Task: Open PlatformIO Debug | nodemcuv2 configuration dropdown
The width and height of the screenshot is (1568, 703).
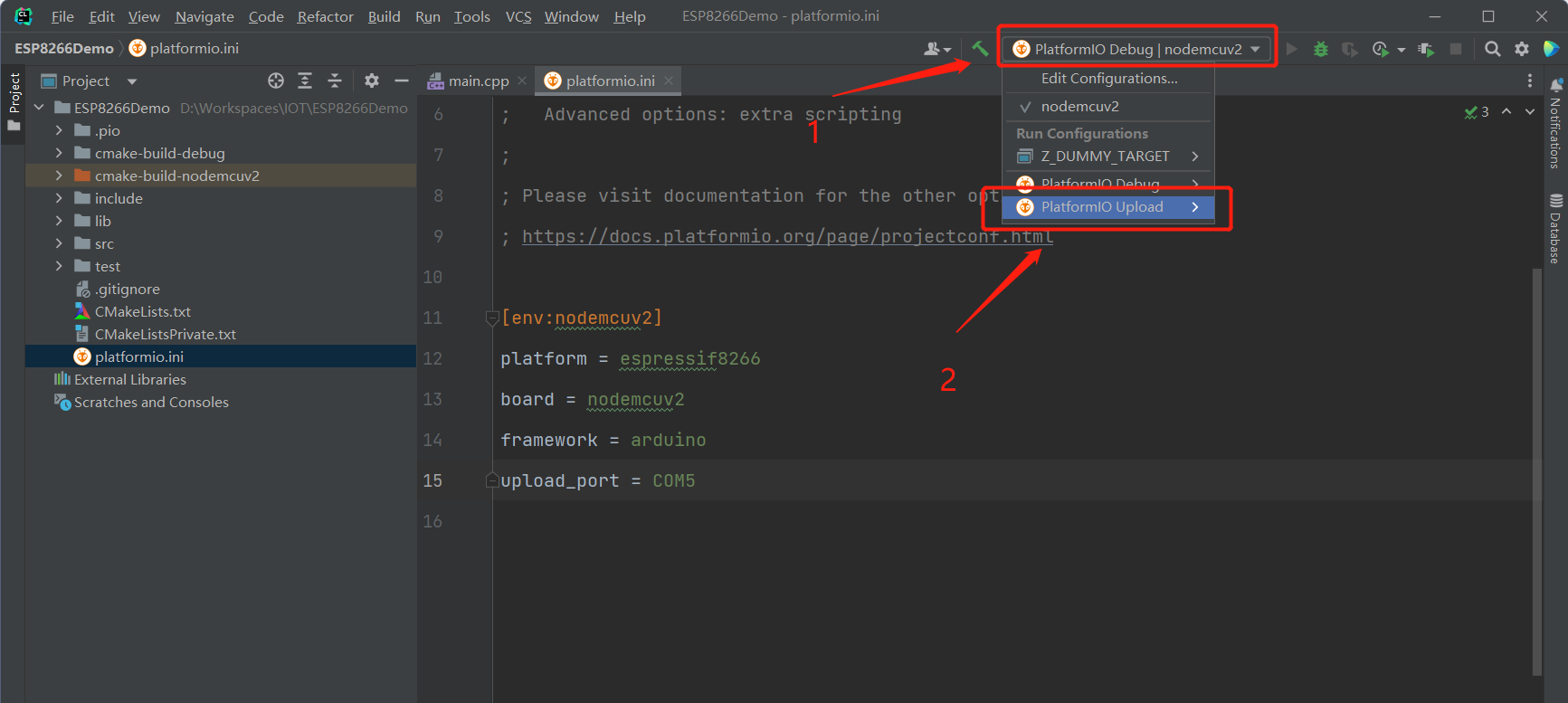Action: pyautogui.click(x=1137, y=49)
